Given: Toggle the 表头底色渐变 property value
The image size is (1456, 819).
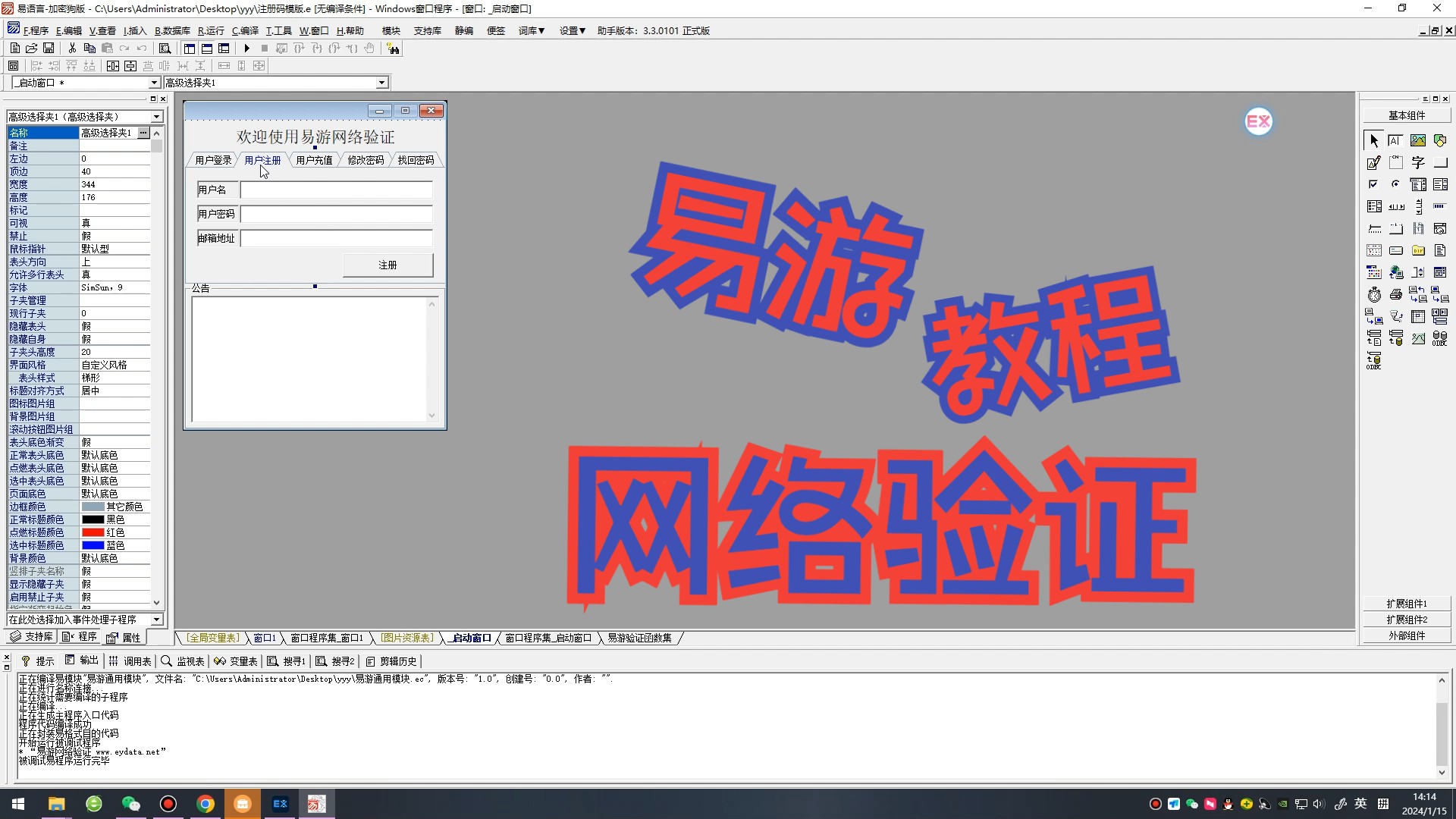Looking at the screenshot, I should pos(115,442).
